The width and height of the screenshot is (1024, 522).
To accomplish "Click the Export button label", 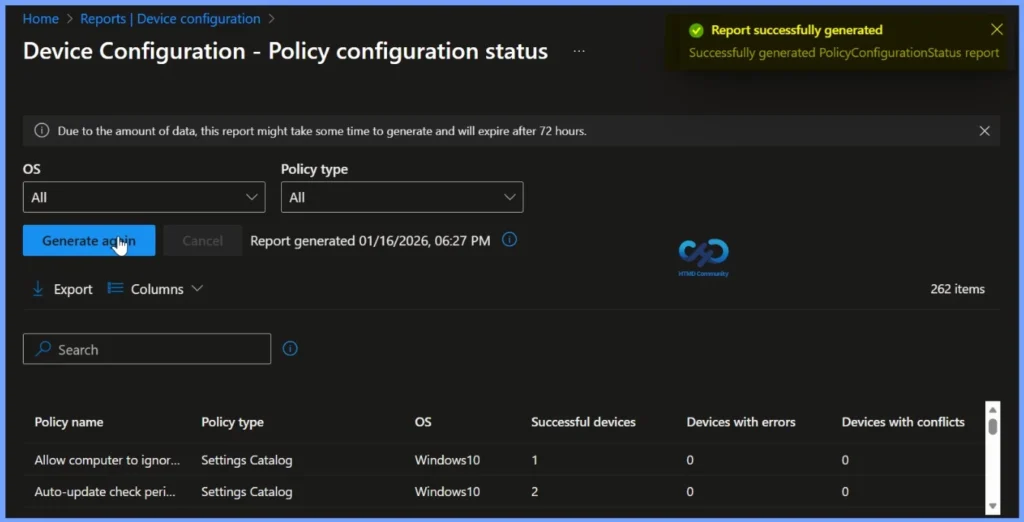I will click(73, 289).
